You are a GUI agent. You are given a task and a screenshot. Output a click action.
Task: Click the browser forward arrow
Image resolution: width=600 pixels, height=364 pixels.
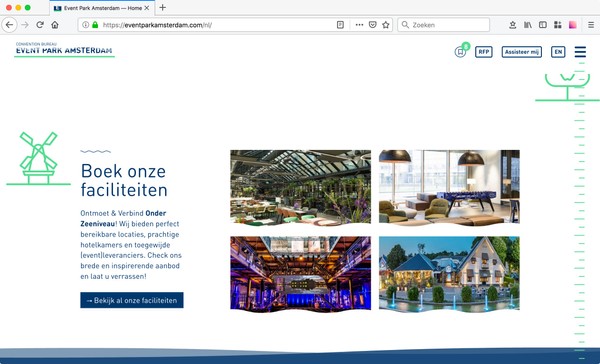(25, 25)
